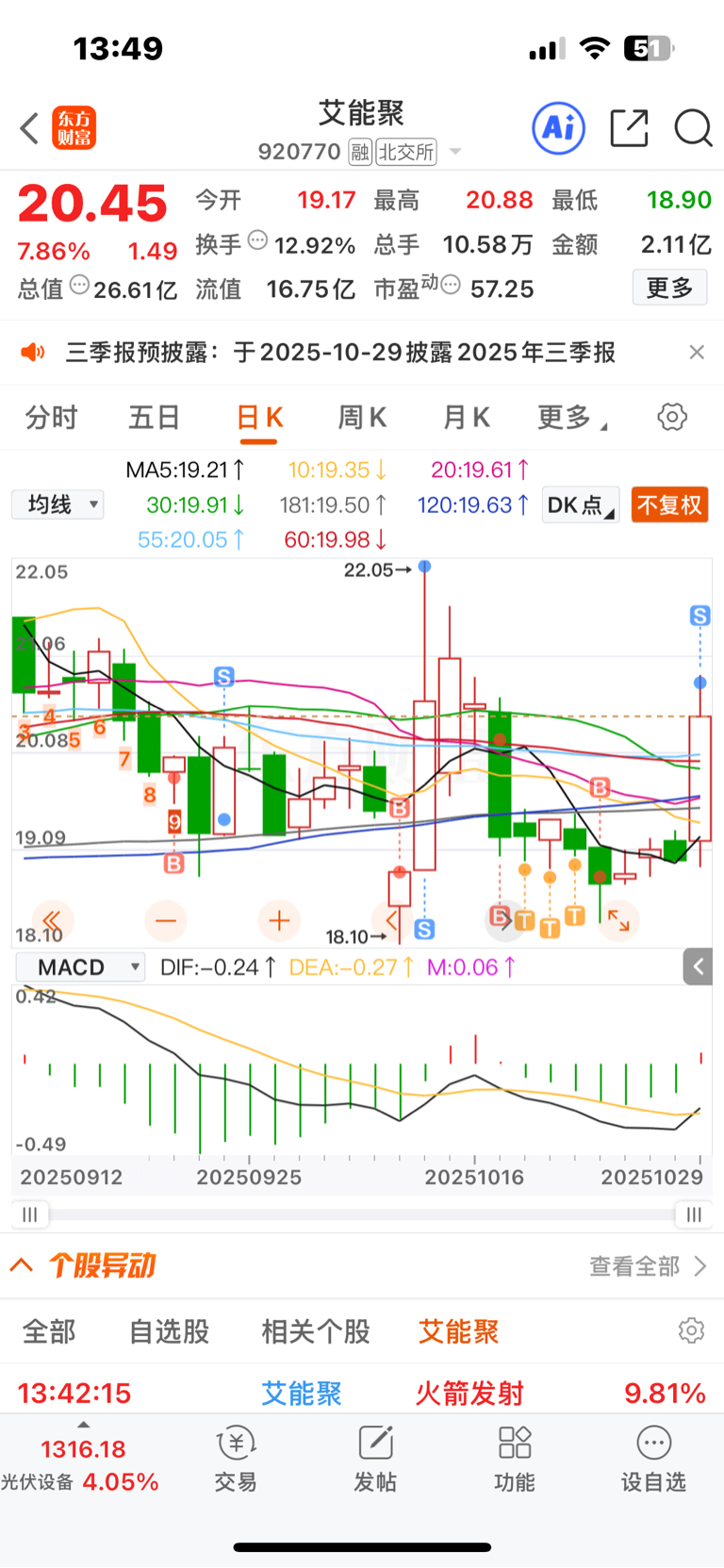The width and height of the screenshot is (724, 1568).
Task: Switch to 分时 tab
Action: click(51, 418)
